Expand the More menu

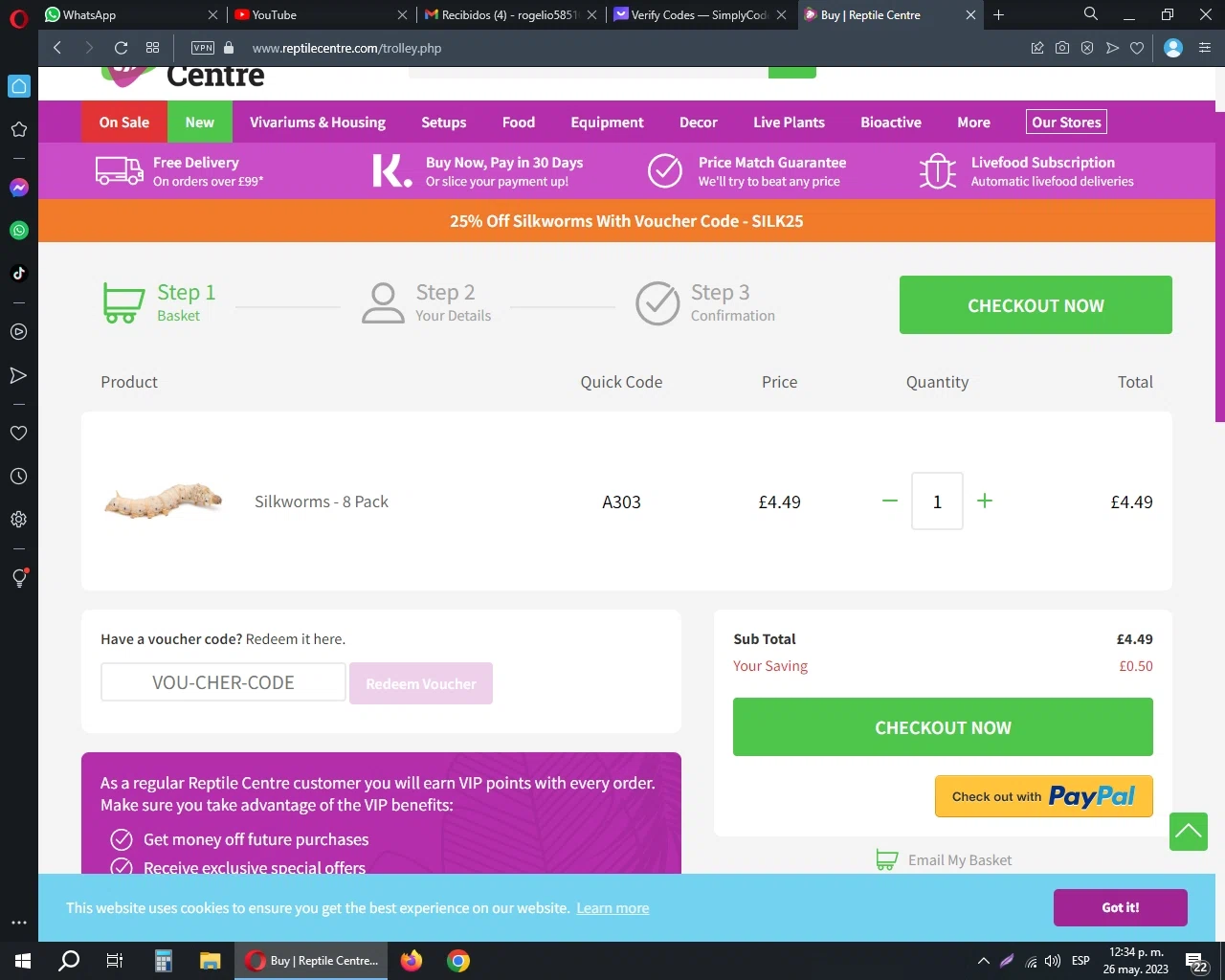pos(973,122)
